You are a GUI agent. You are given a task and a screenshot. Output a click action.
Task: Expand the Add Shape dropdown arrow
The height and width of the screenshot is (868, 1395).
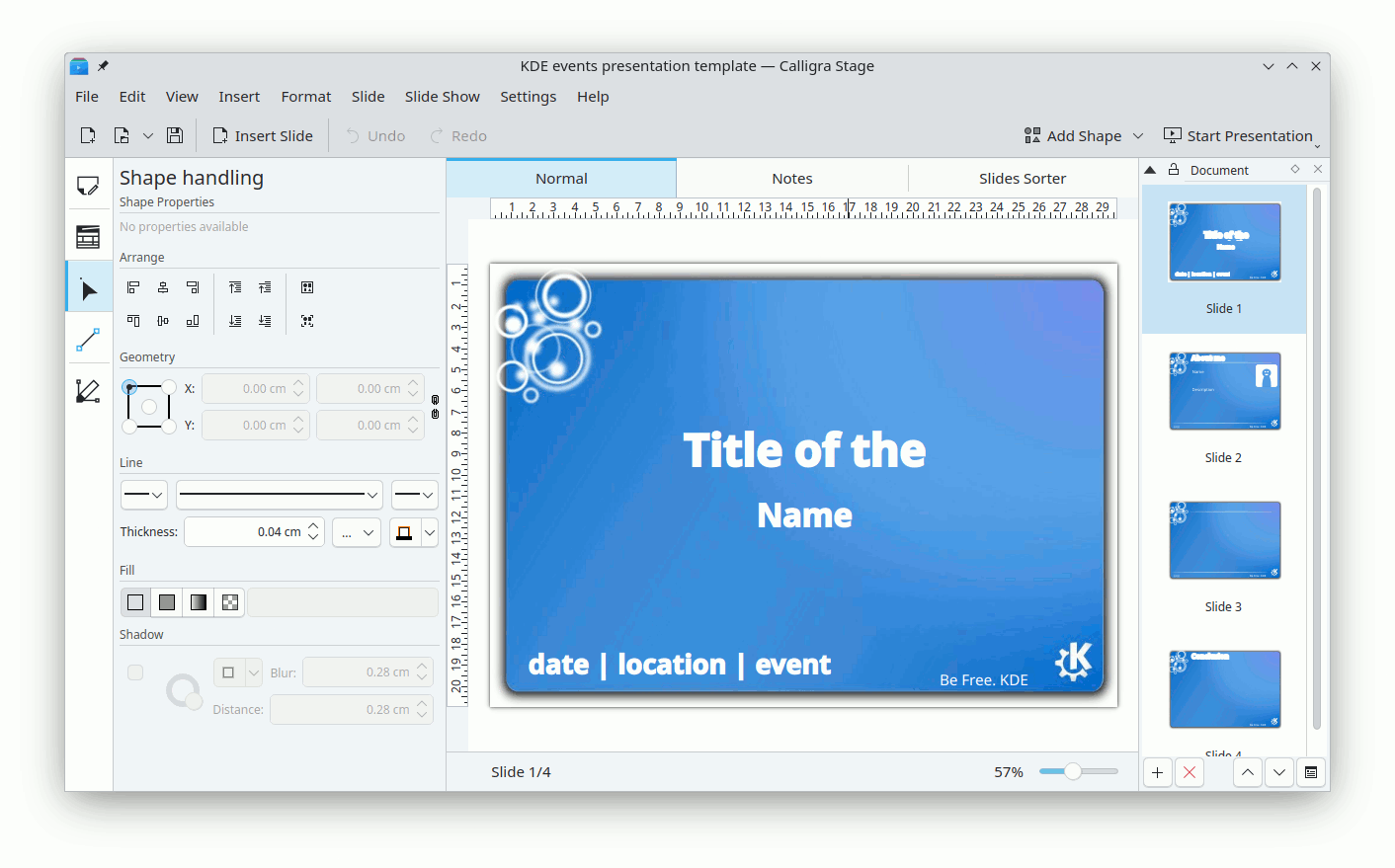(1138, 136)
